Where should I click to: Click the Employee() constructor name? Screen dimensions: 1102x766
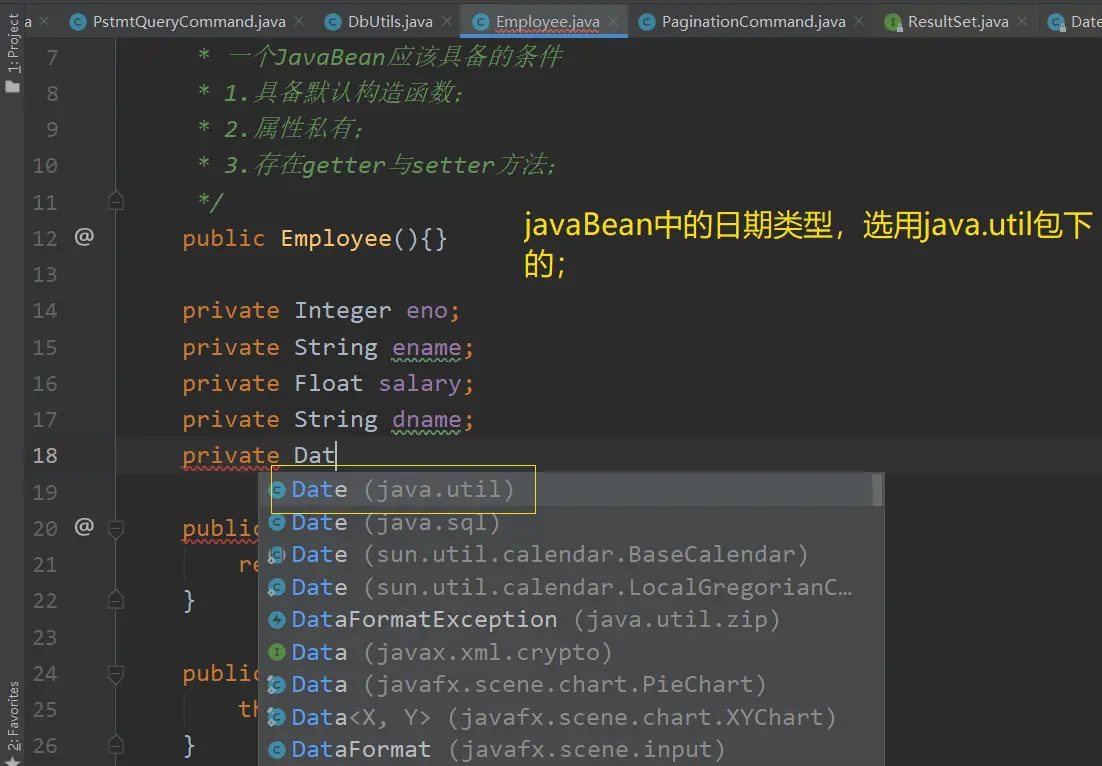[336, 238]
